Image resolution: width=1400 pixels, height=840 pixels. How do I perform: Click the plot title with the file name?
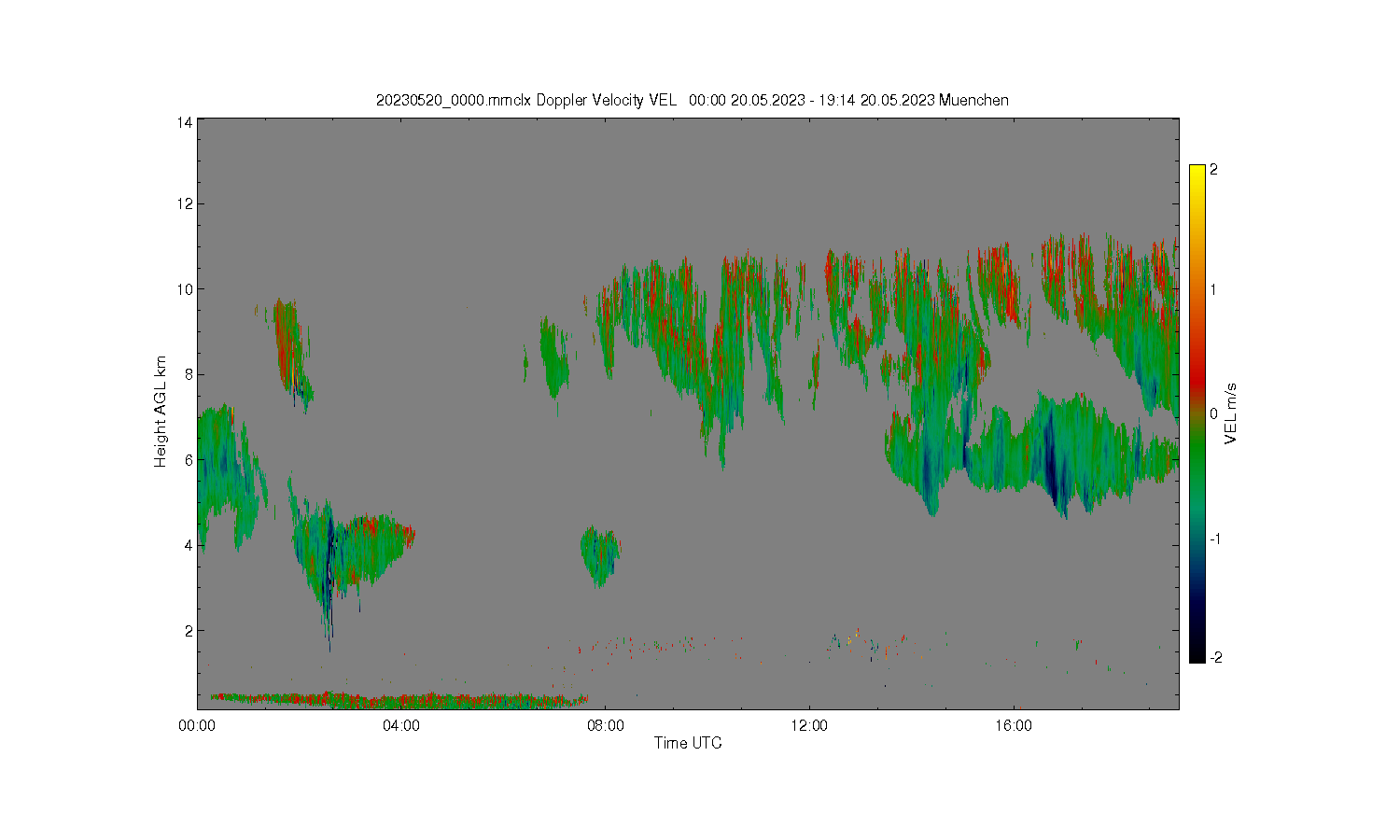692,100
